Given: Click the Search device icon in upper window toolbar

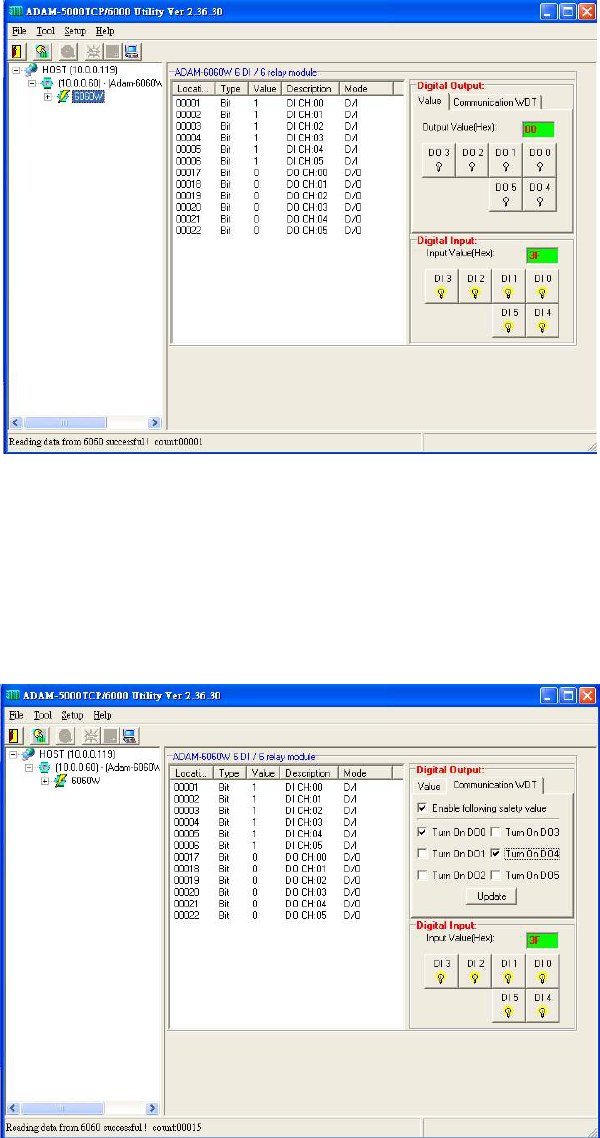Looking at the screenshot, I should click(x=42, y=51).
